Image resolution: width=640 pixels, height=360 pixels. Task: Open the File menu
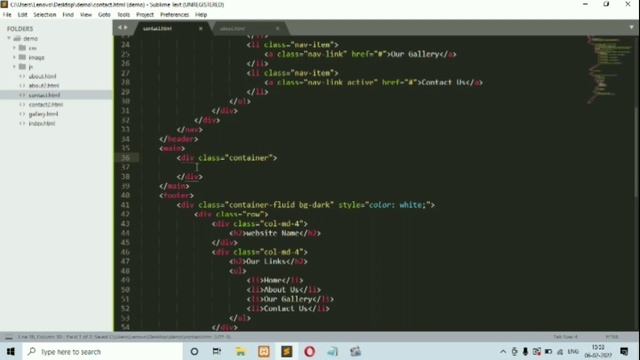click(x=7, y=15)
